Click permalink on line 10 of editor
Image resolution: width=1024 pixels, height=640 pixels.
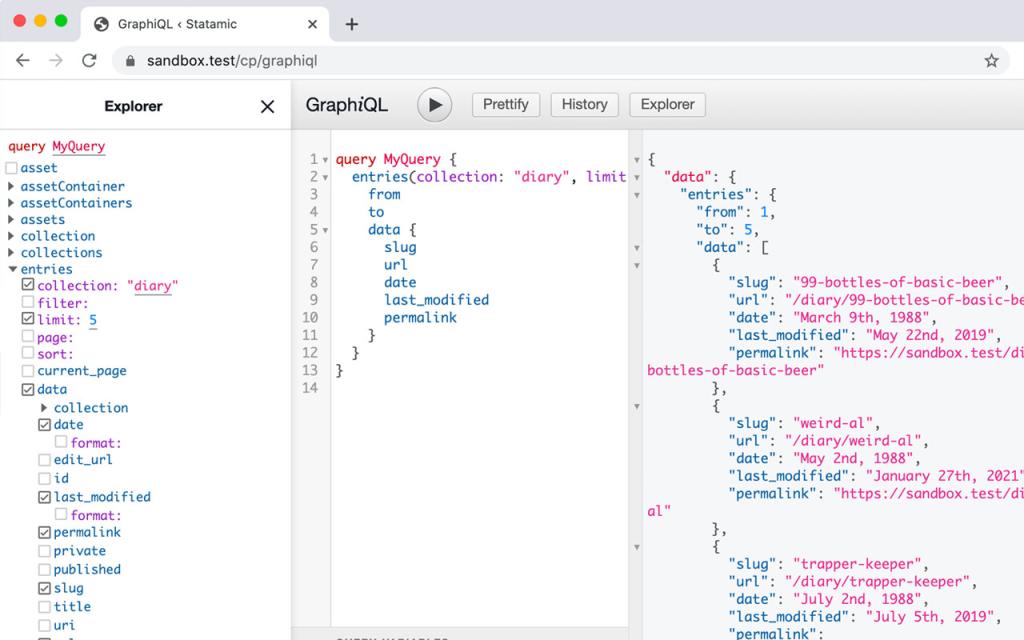point(420,317)
